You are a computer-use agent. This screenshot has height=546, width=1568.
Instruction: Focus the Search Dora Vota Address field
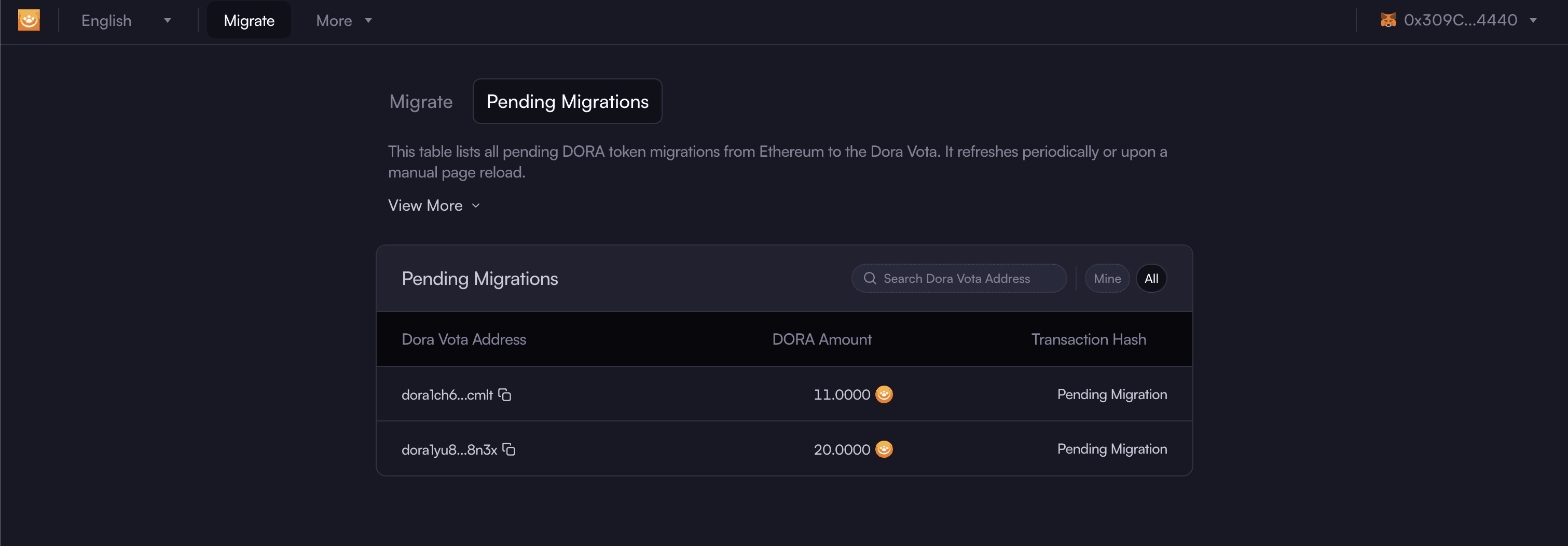click(x=959, y=278)
